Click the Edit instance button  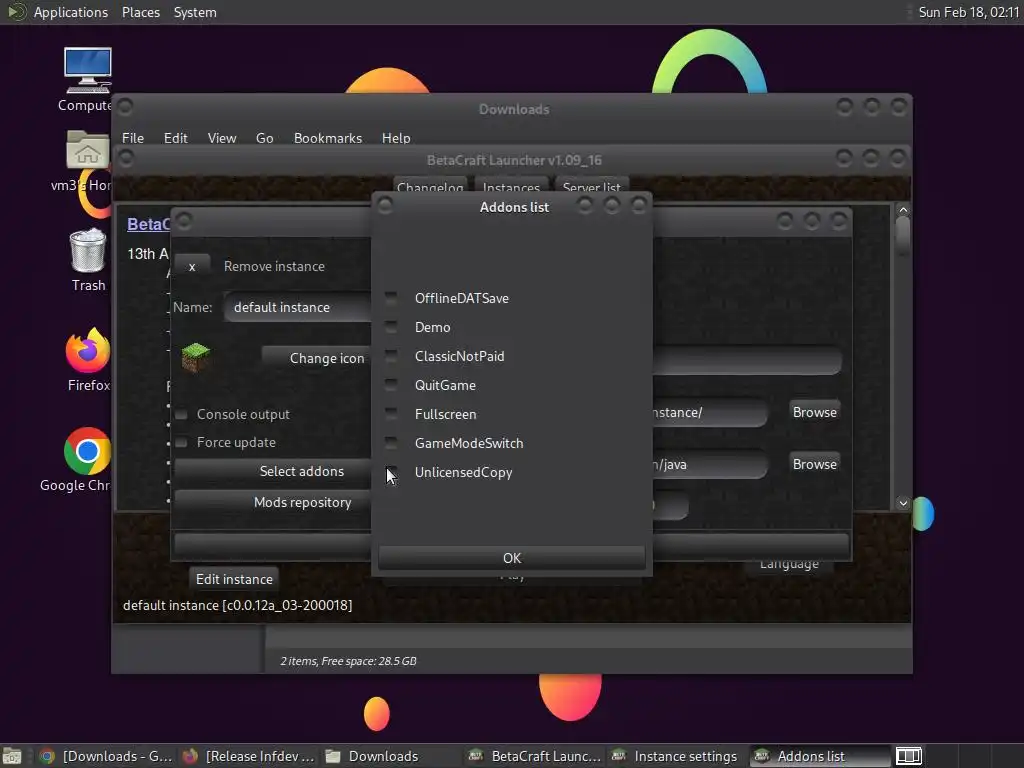pos(234,579)
